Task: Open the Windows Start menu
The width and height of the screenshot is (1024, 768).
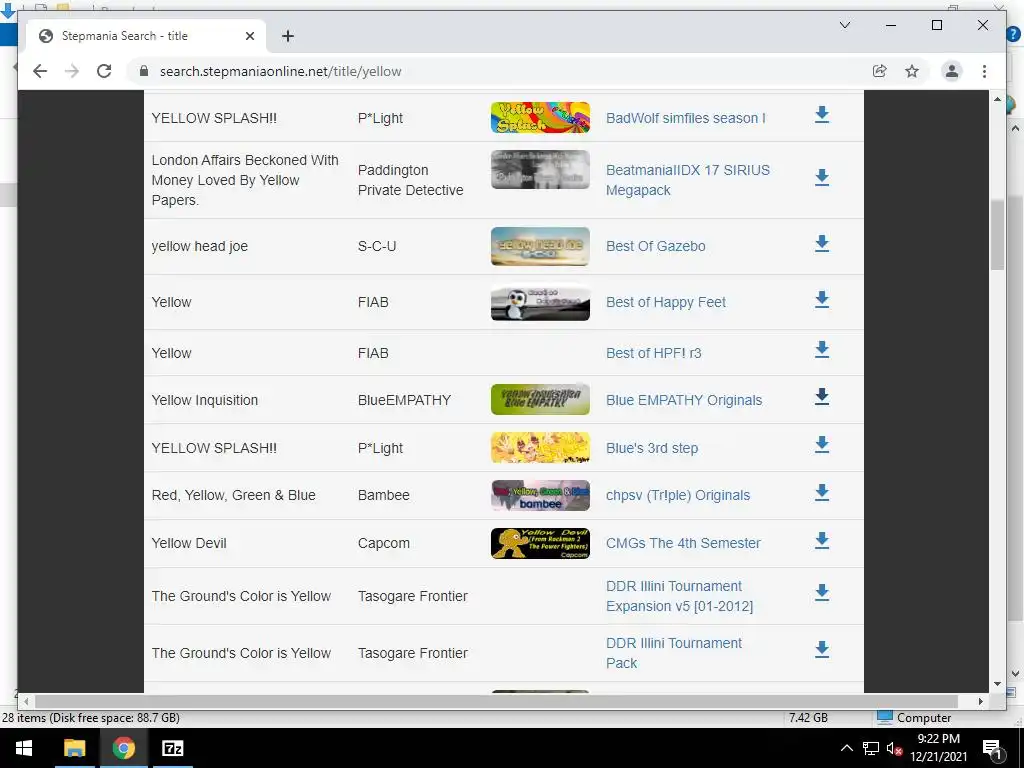Action: coord(24,748)
